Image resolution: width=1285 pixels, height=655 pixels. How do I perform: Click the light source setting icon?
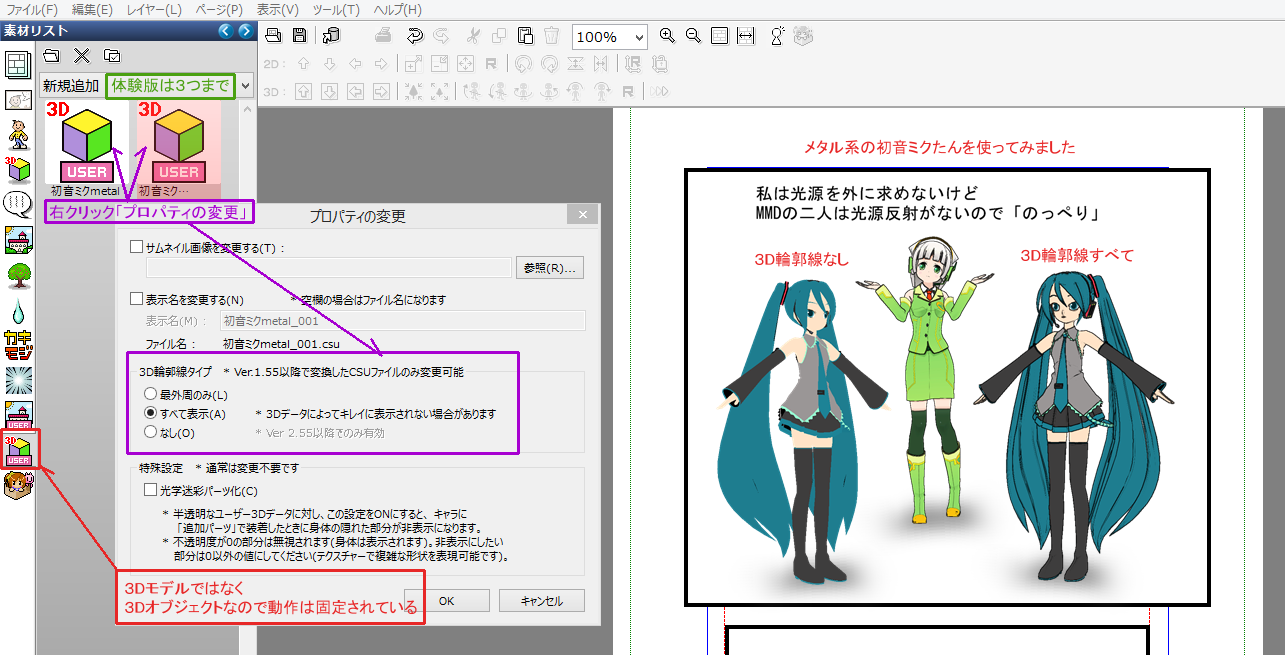click(778, 37)
